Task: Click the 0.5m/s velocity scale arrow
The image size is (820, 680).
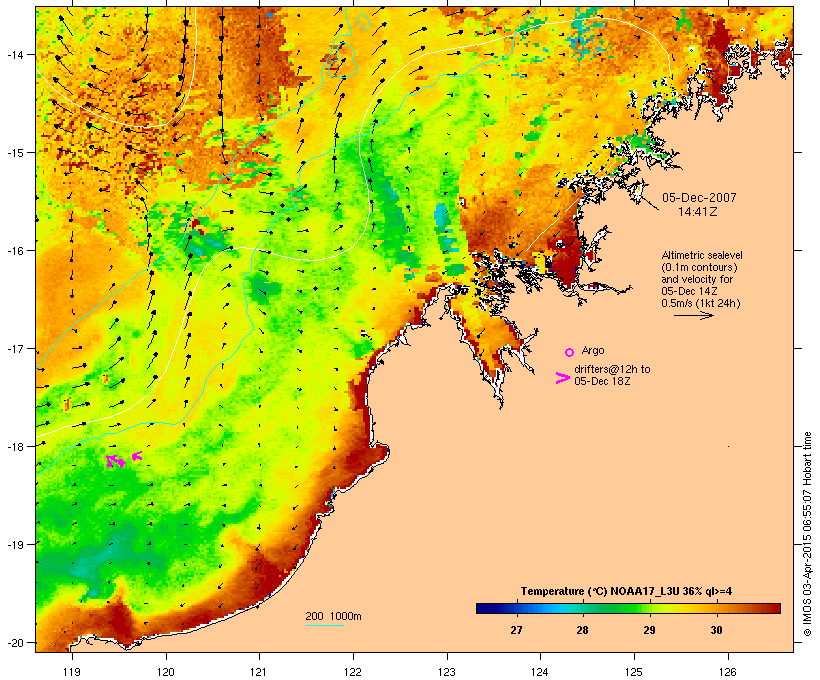Action: click(x=693, y=315)
